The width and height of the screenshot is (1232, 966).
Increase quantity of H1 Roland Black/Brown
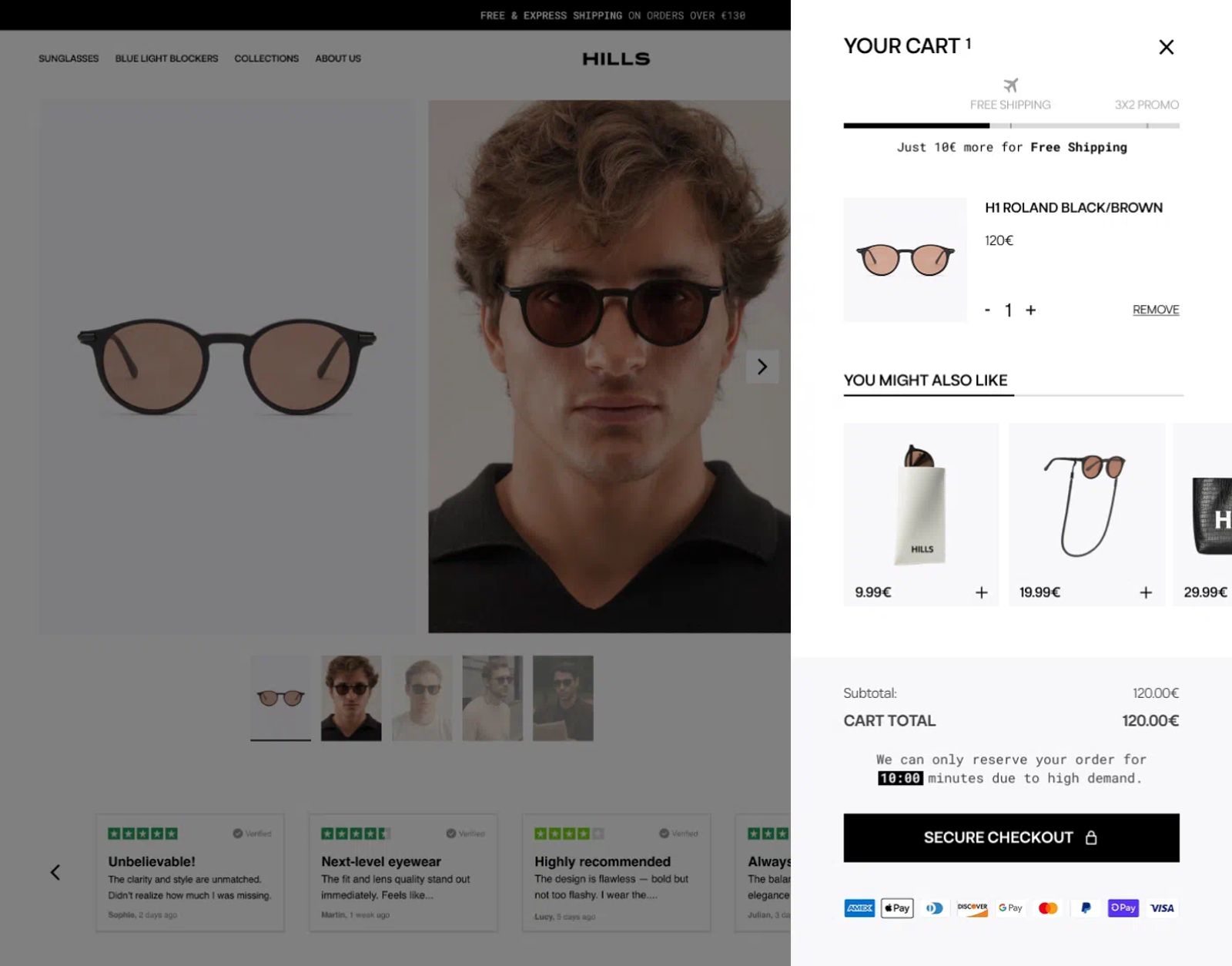[1031, 310]
